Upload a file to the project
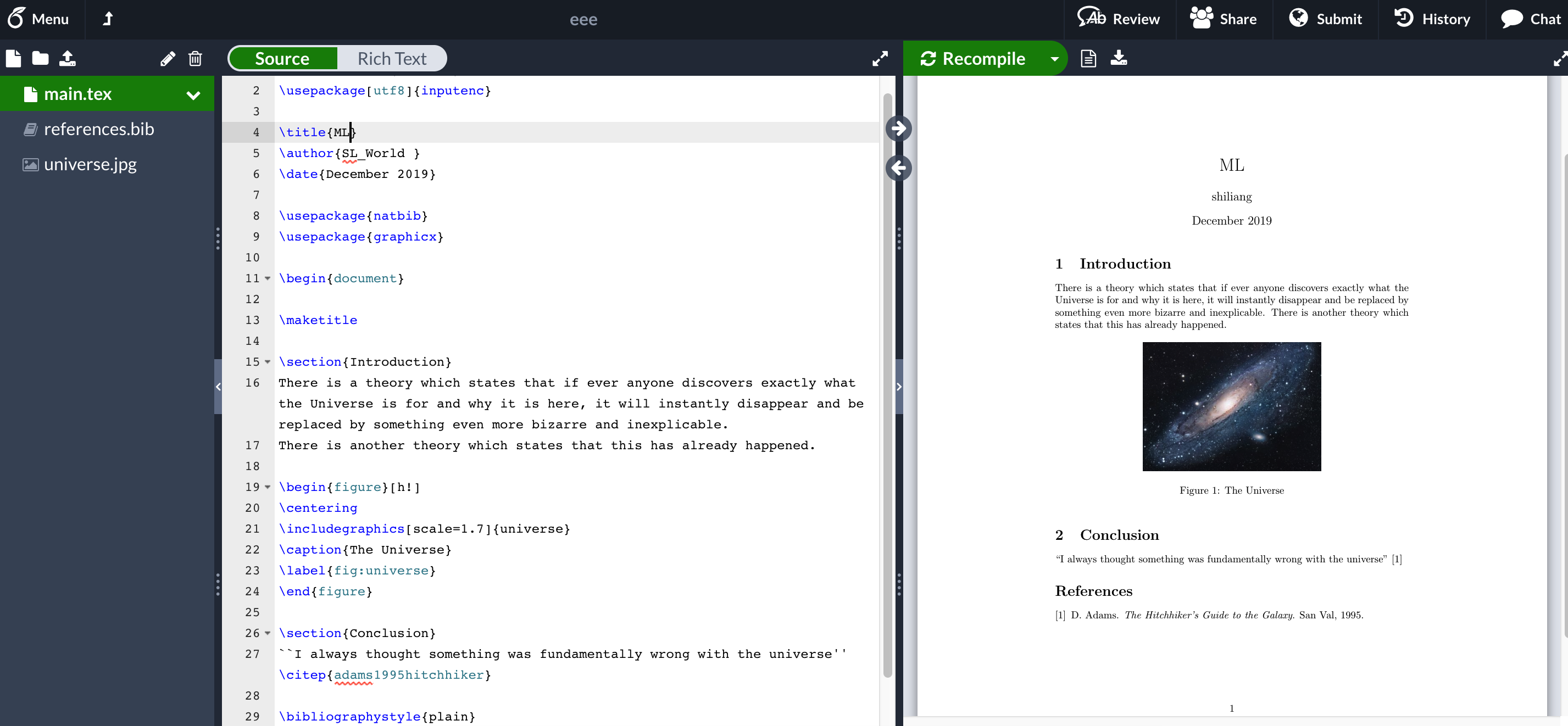Viewport: 1568px width, 726px height. point(68,58)
